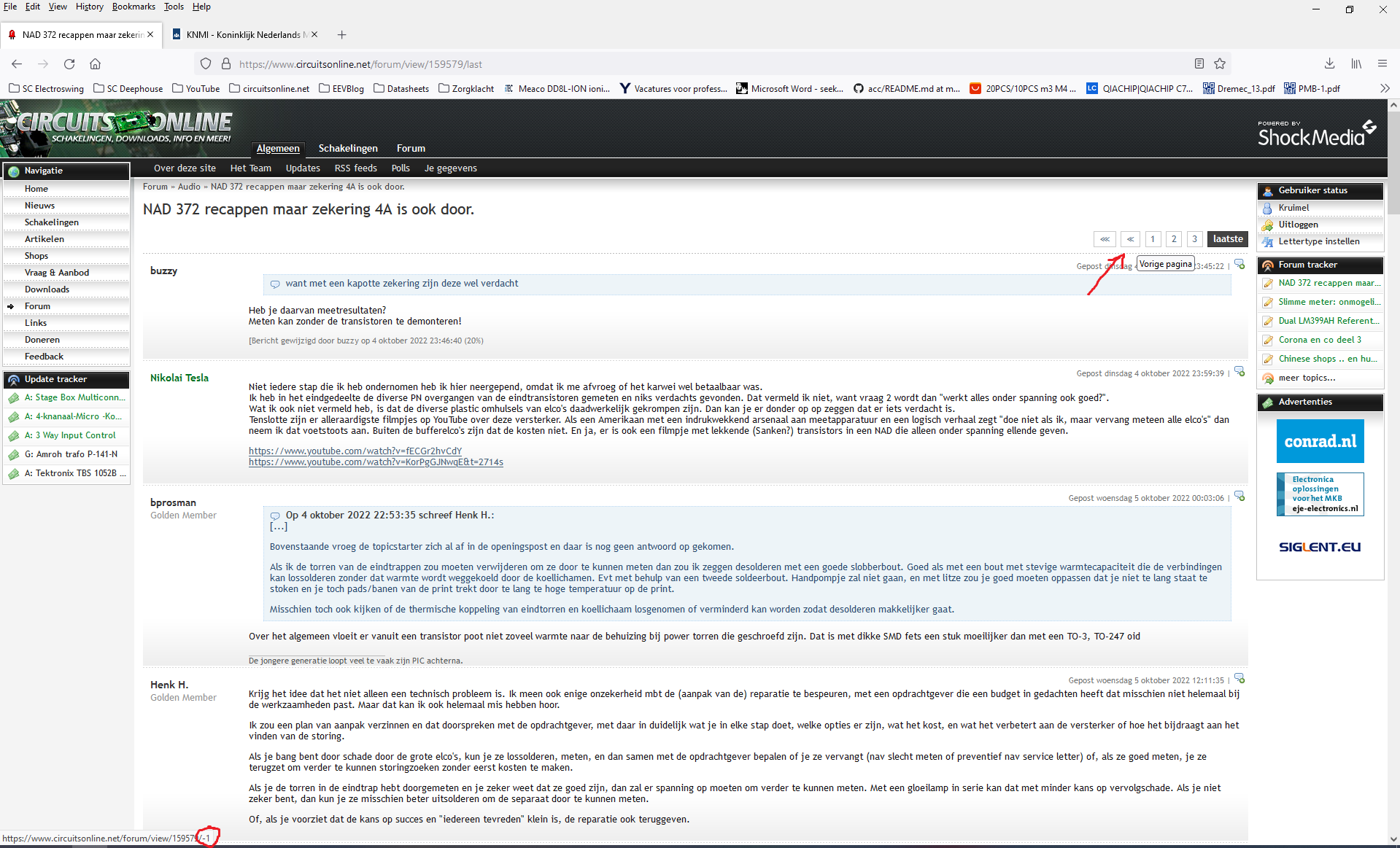Bookmark this page with the star icon
1400x848 pixels.
point(1220,64)
